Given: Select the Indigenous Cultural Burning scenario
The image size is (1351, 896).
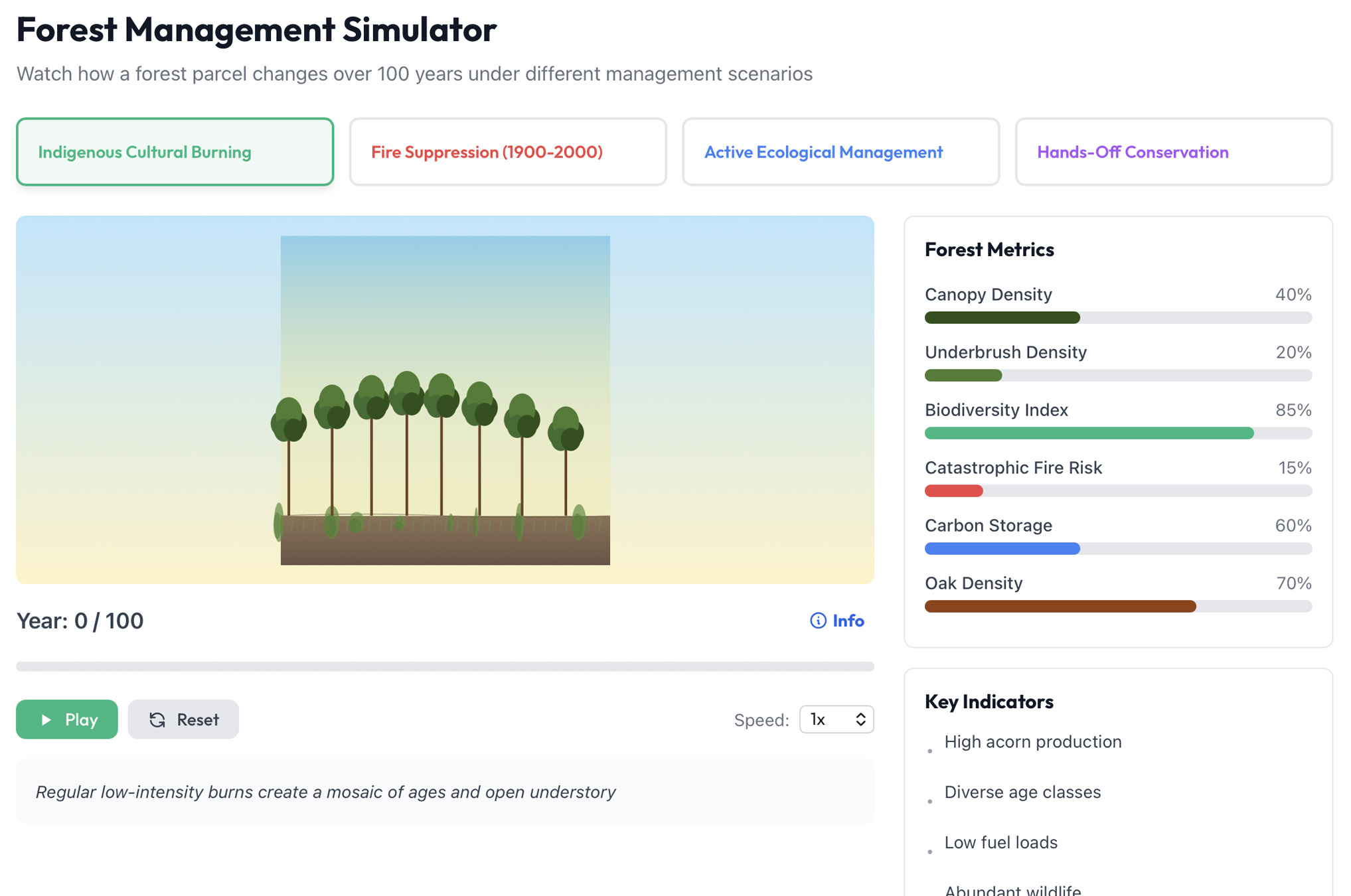Looking at the screenshot, I should [174, 151].
